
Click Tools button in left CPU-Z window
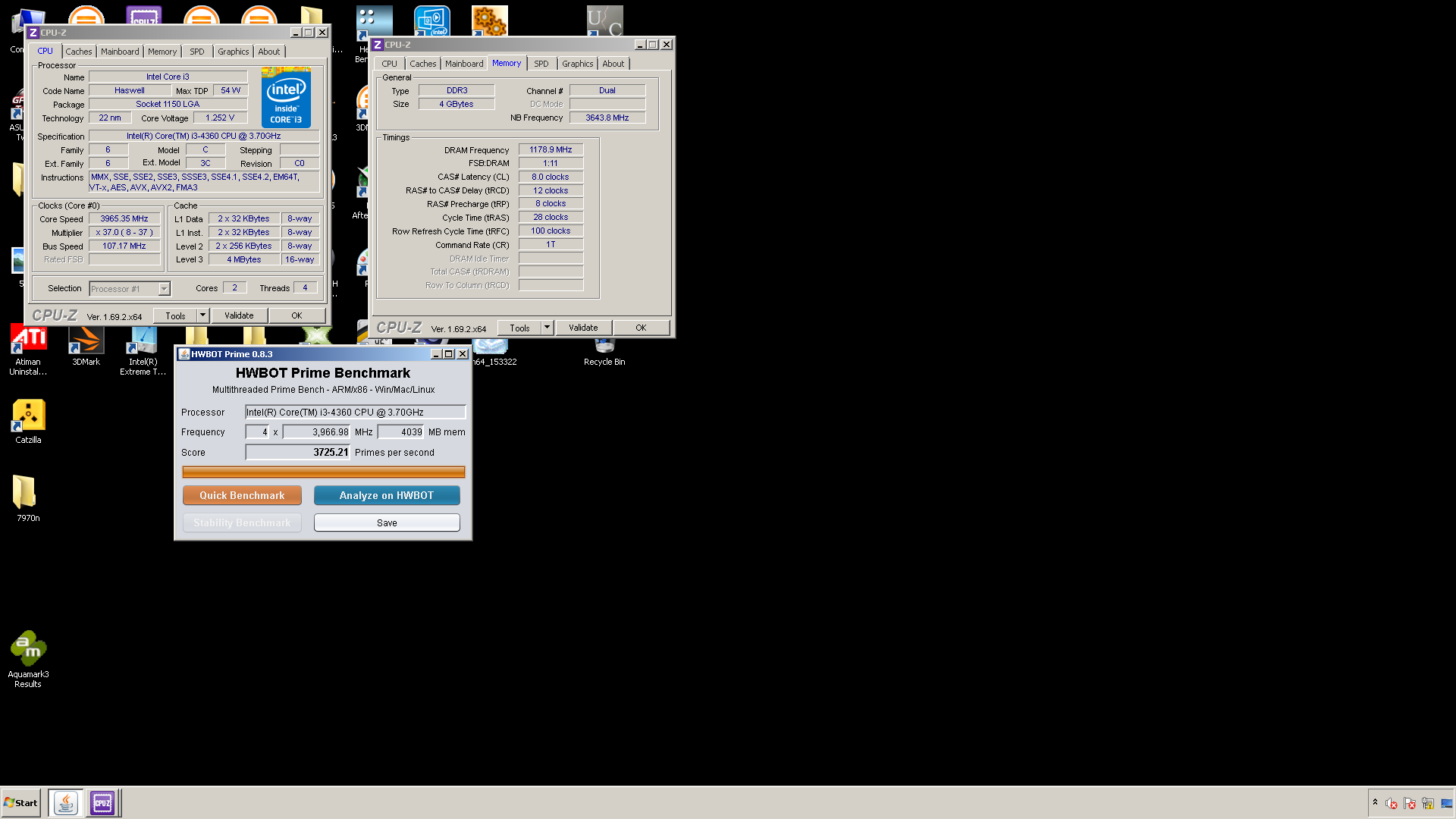point(175,315)
